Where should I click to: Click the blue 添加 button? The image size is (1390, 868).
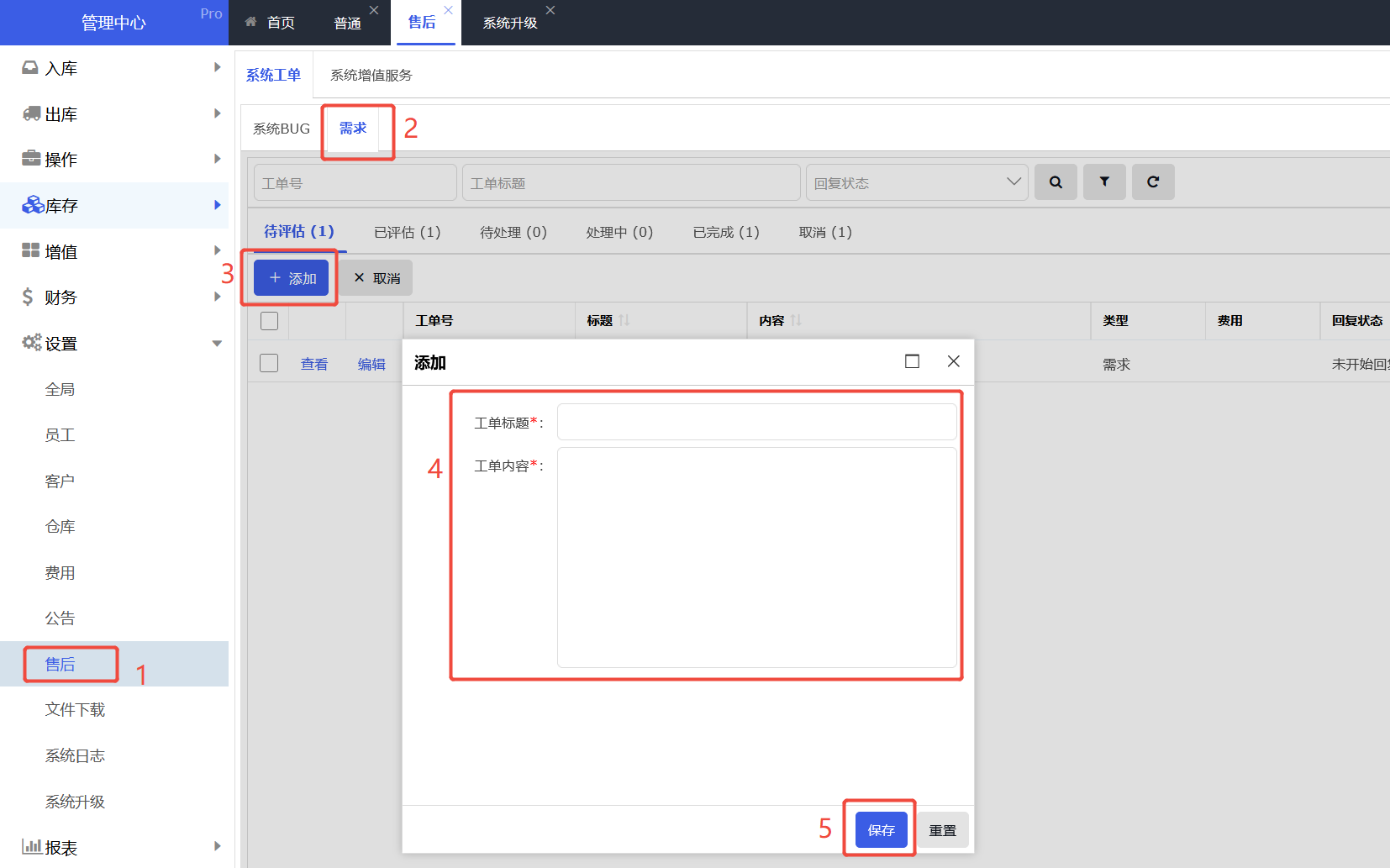coord(291,278)
